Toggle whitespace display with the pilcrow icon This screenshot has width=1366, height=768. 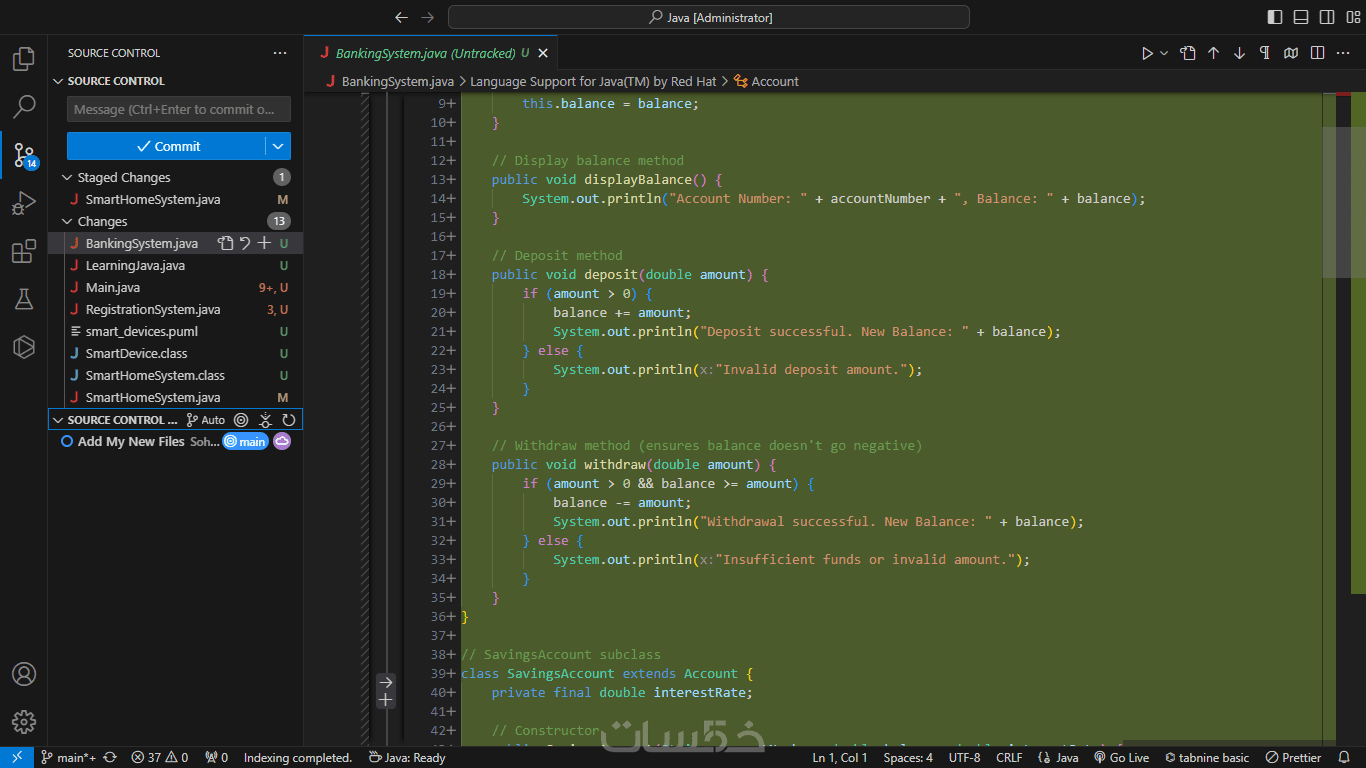(1266, 53)
